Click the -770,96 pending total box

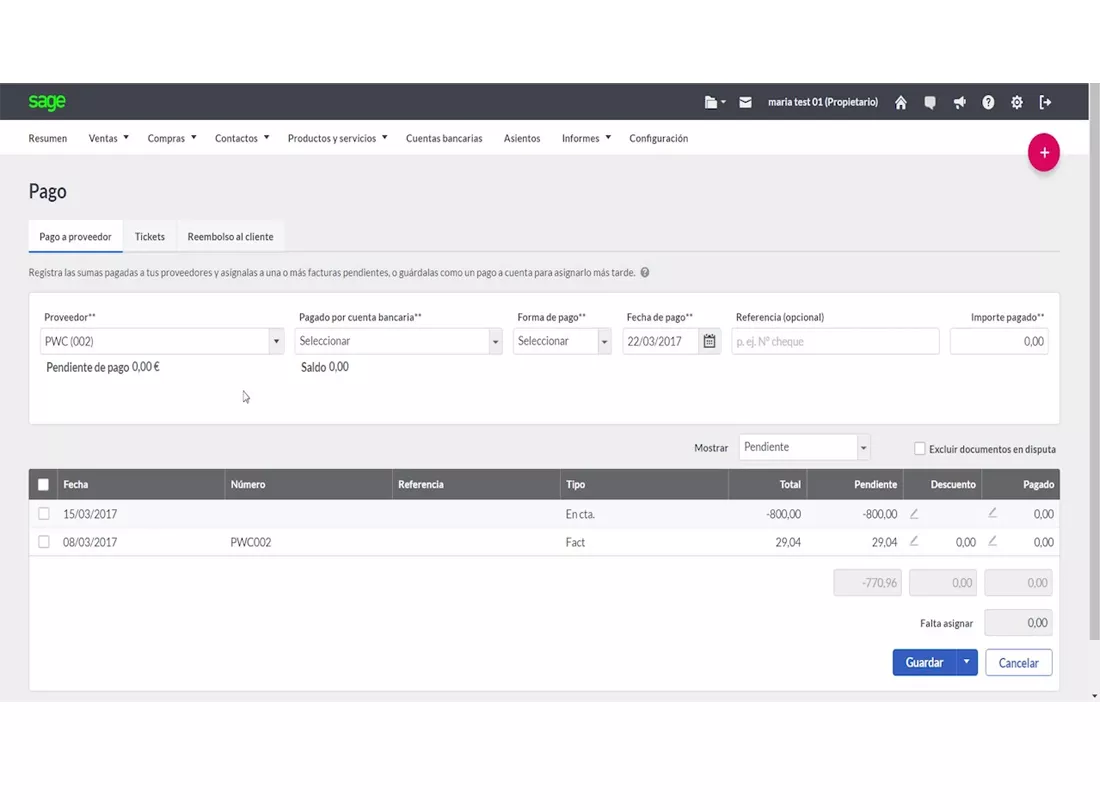click(x=868, y=583)
